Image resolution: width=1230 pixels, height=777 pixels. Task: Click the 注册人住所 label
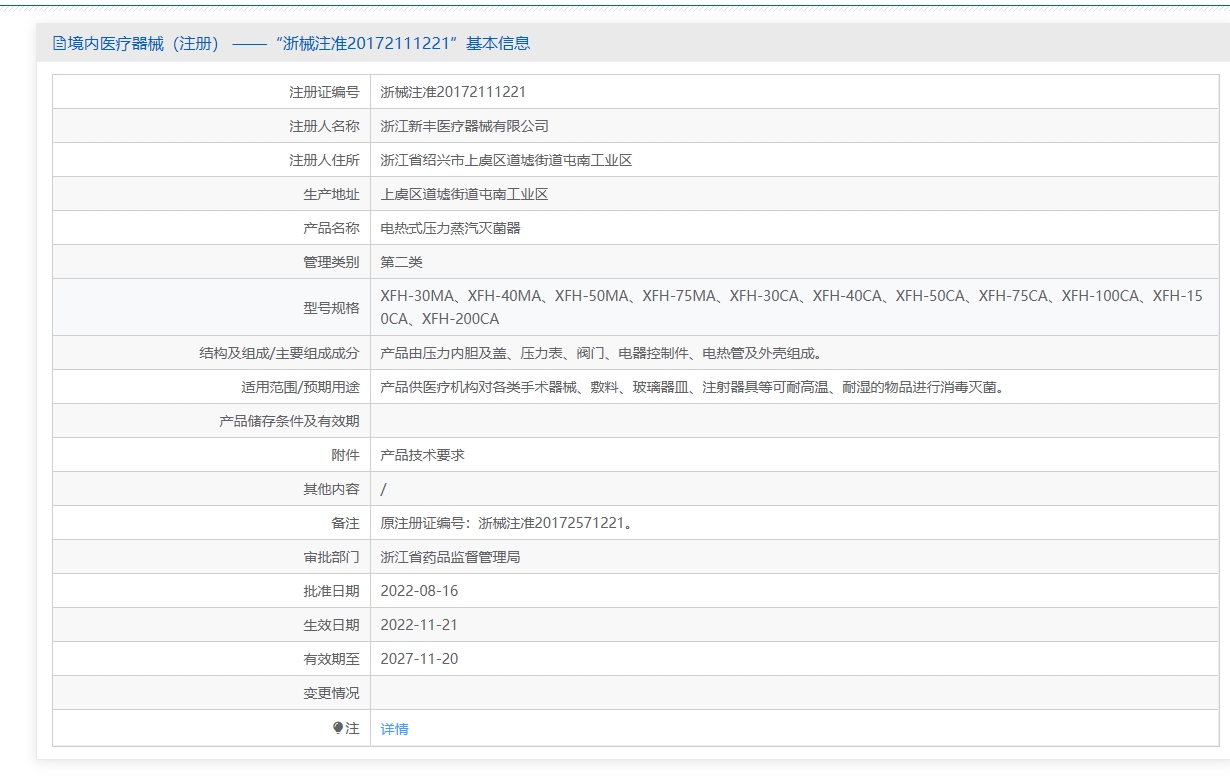(x=324, y=160)
